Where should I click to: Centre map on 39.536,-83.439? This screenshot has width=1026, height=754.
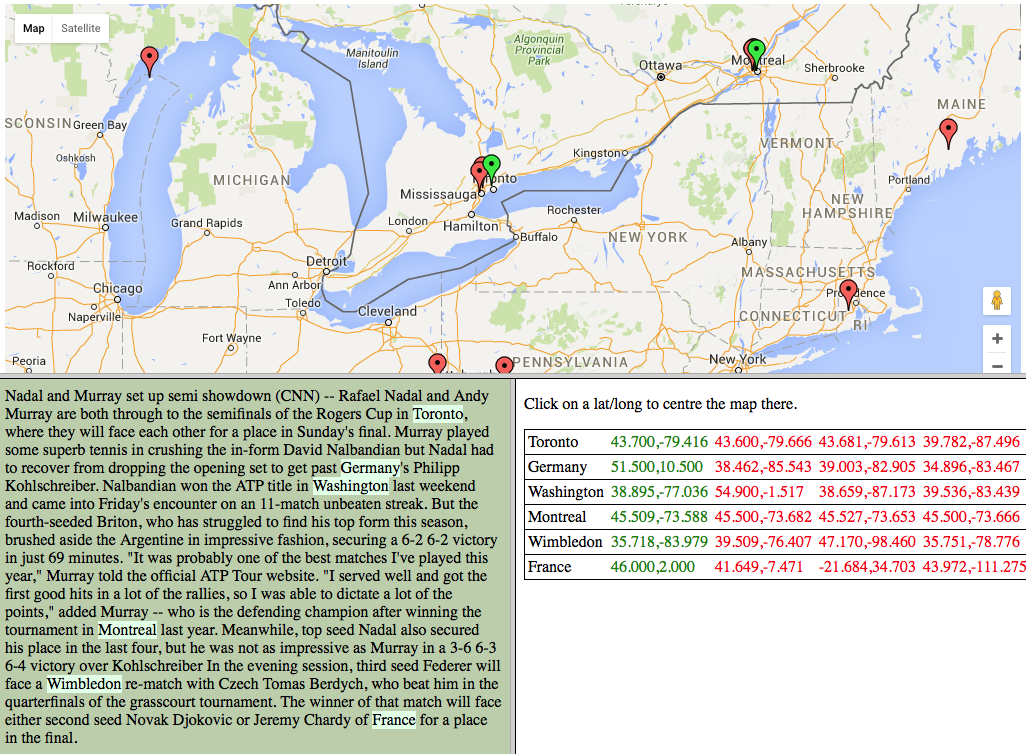(971, 492)
